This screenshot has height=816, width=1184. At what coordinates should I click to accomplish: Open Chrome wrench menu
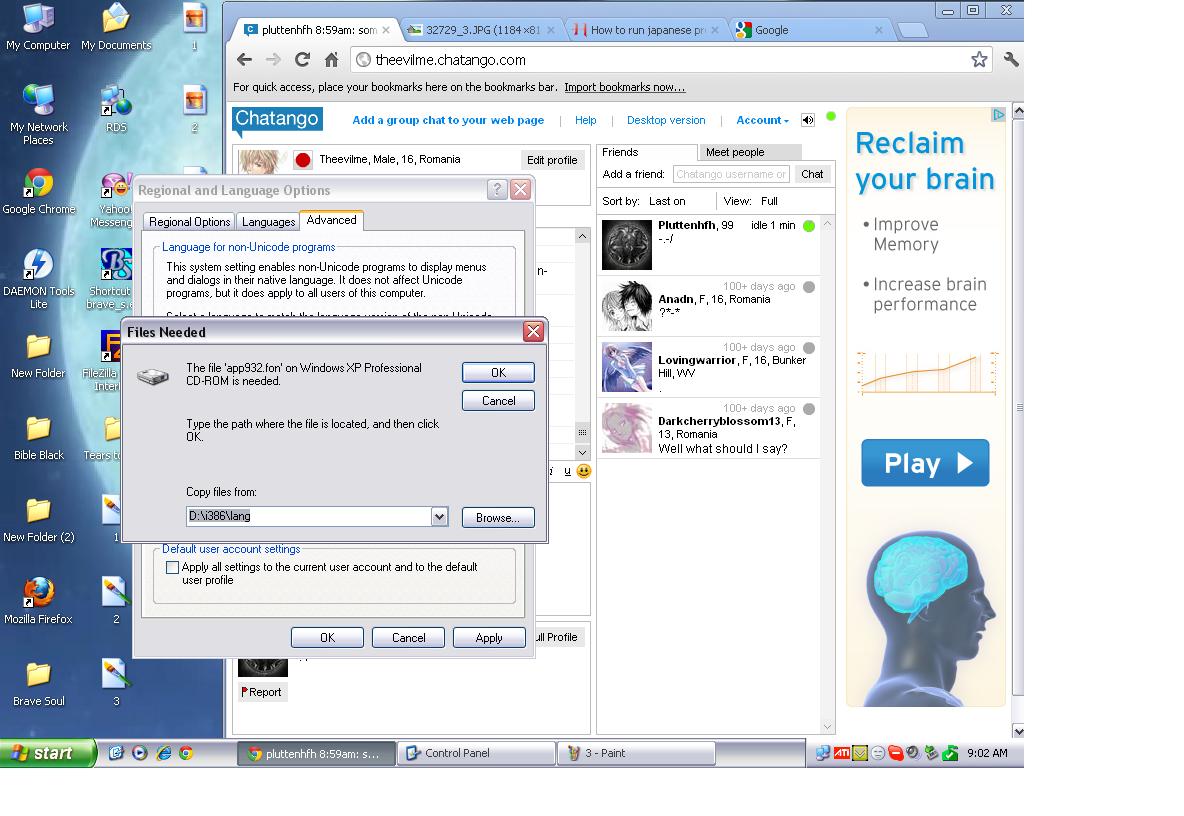(x=1011, y=60)
